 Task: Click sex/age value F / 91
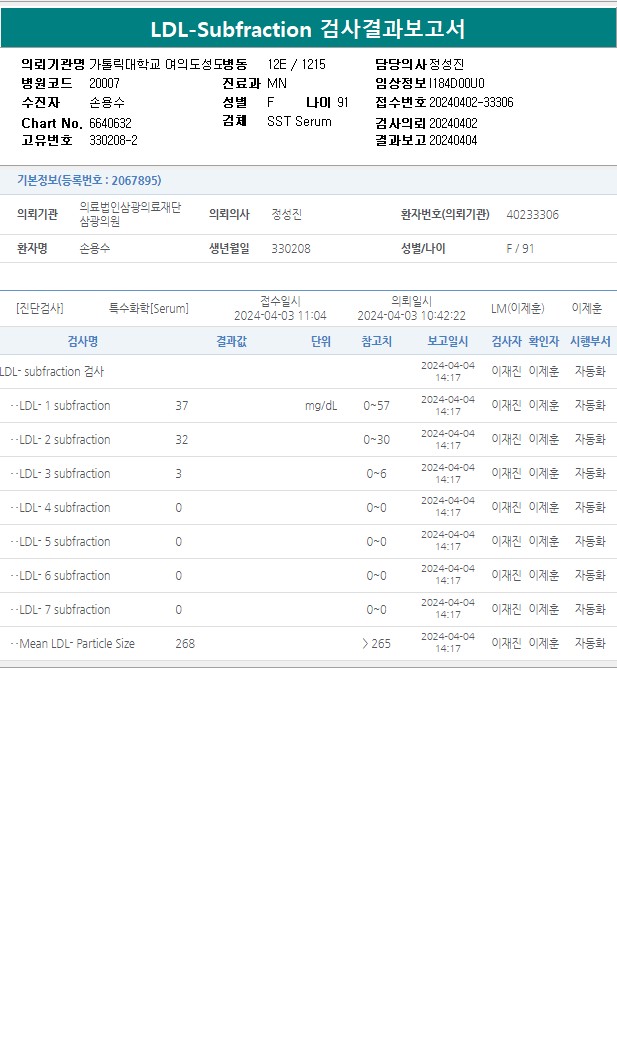tap(520, 248)
